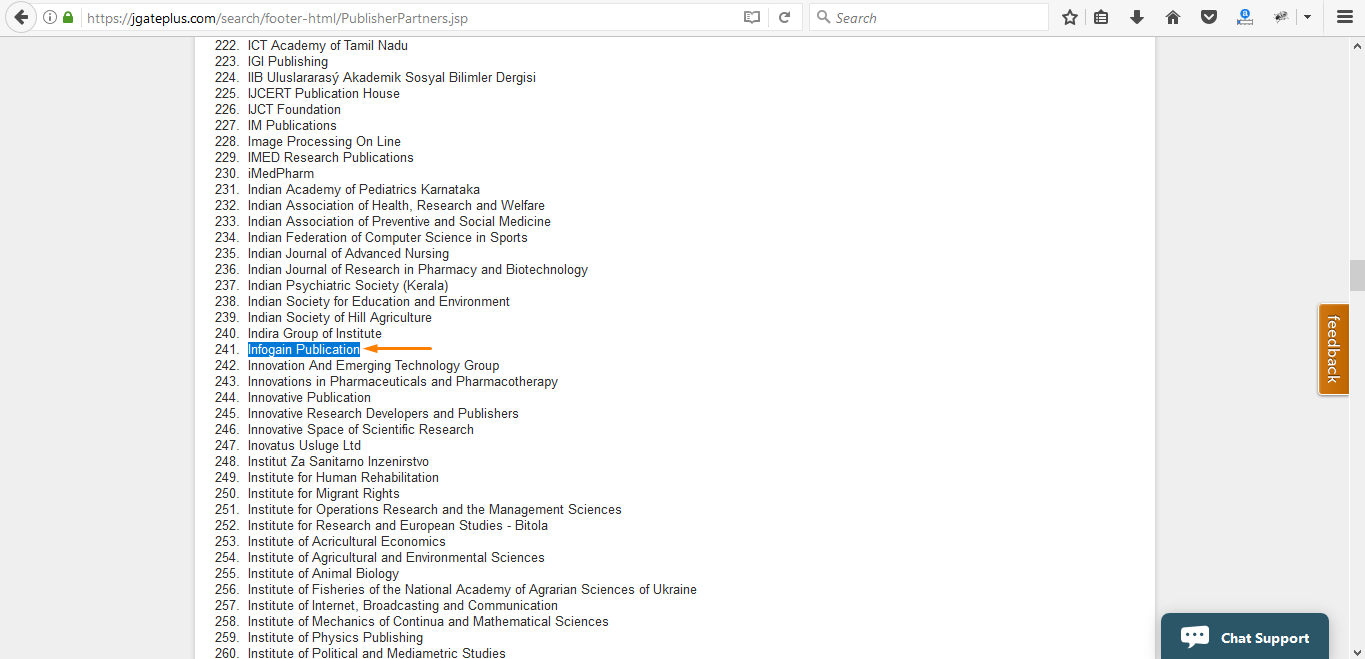Expand the dropdown arrow beside the bug icon
The image size is (1365, 659).
(1307, 18)
